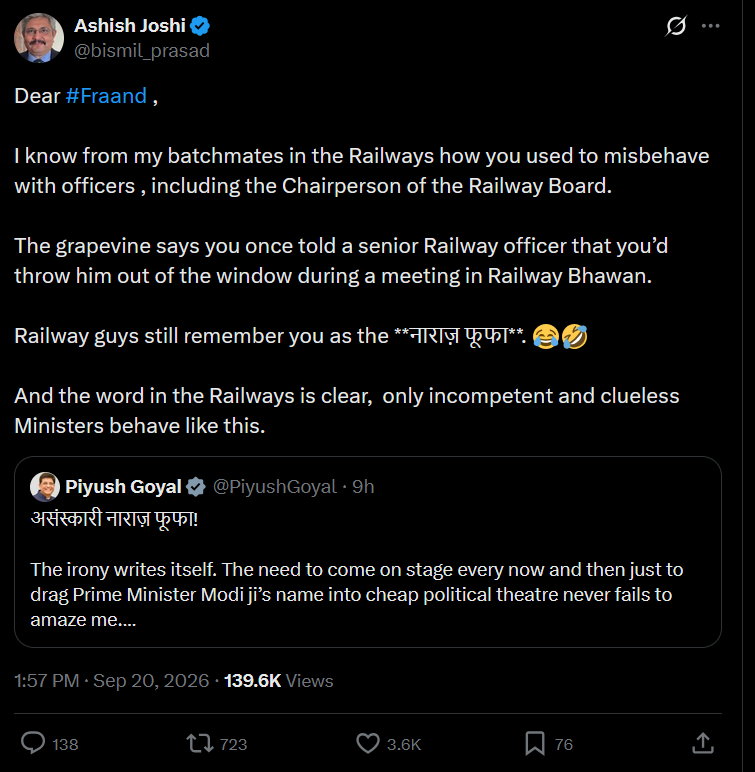
Task: Open the reply comment icon
Action: point(33,743)
